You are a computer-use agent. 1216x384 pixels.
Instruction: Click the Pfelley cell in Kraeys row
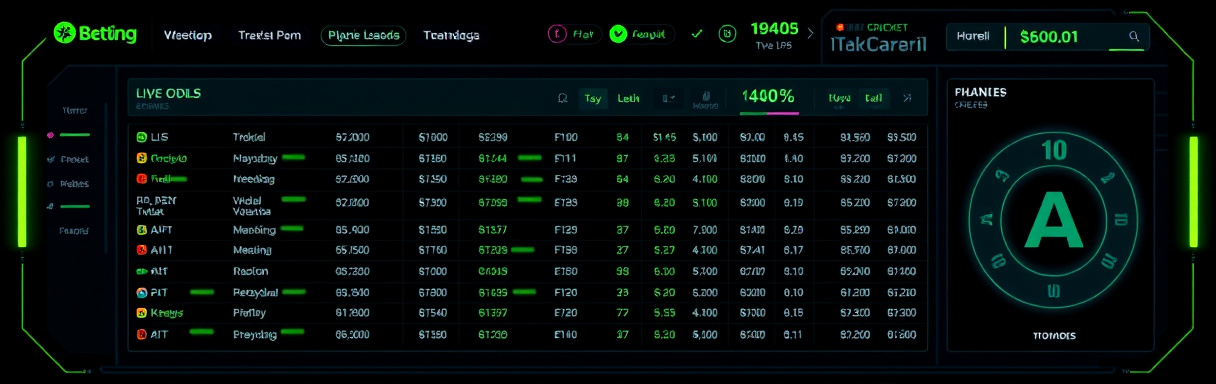(249, 313)
